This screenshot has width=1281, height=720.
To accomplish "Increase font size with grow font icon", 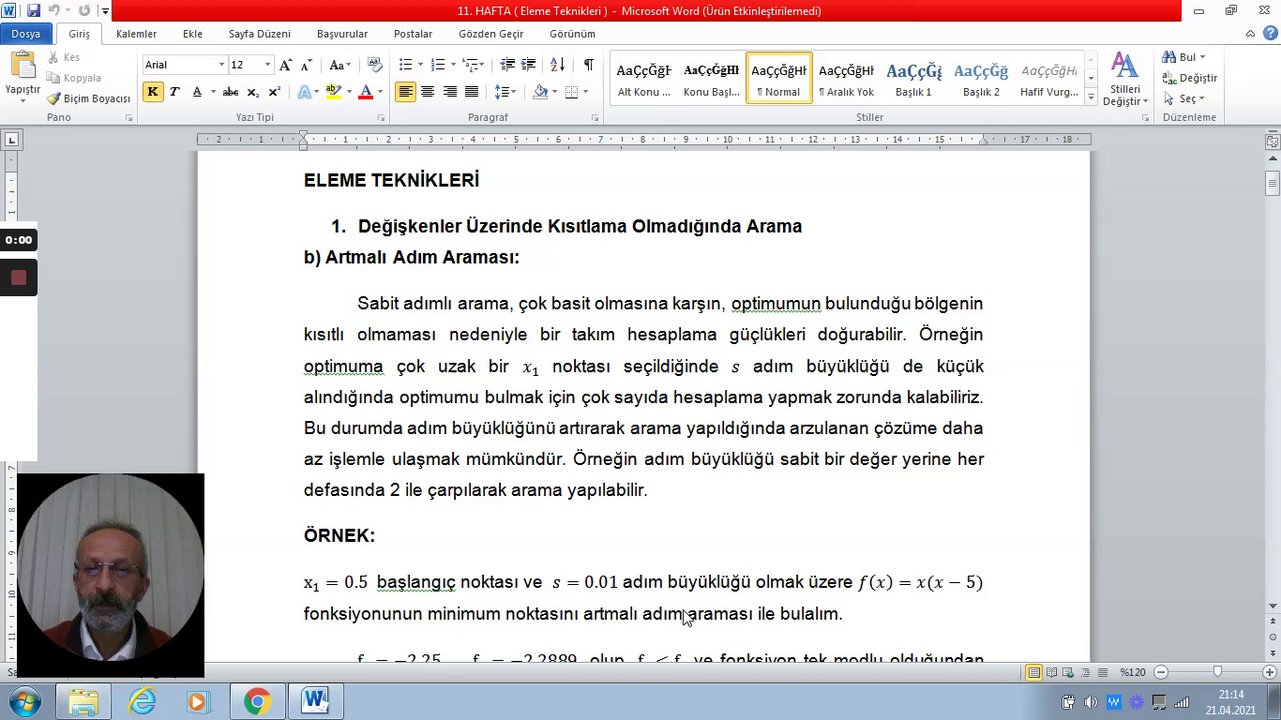I will tap(286, 65).
